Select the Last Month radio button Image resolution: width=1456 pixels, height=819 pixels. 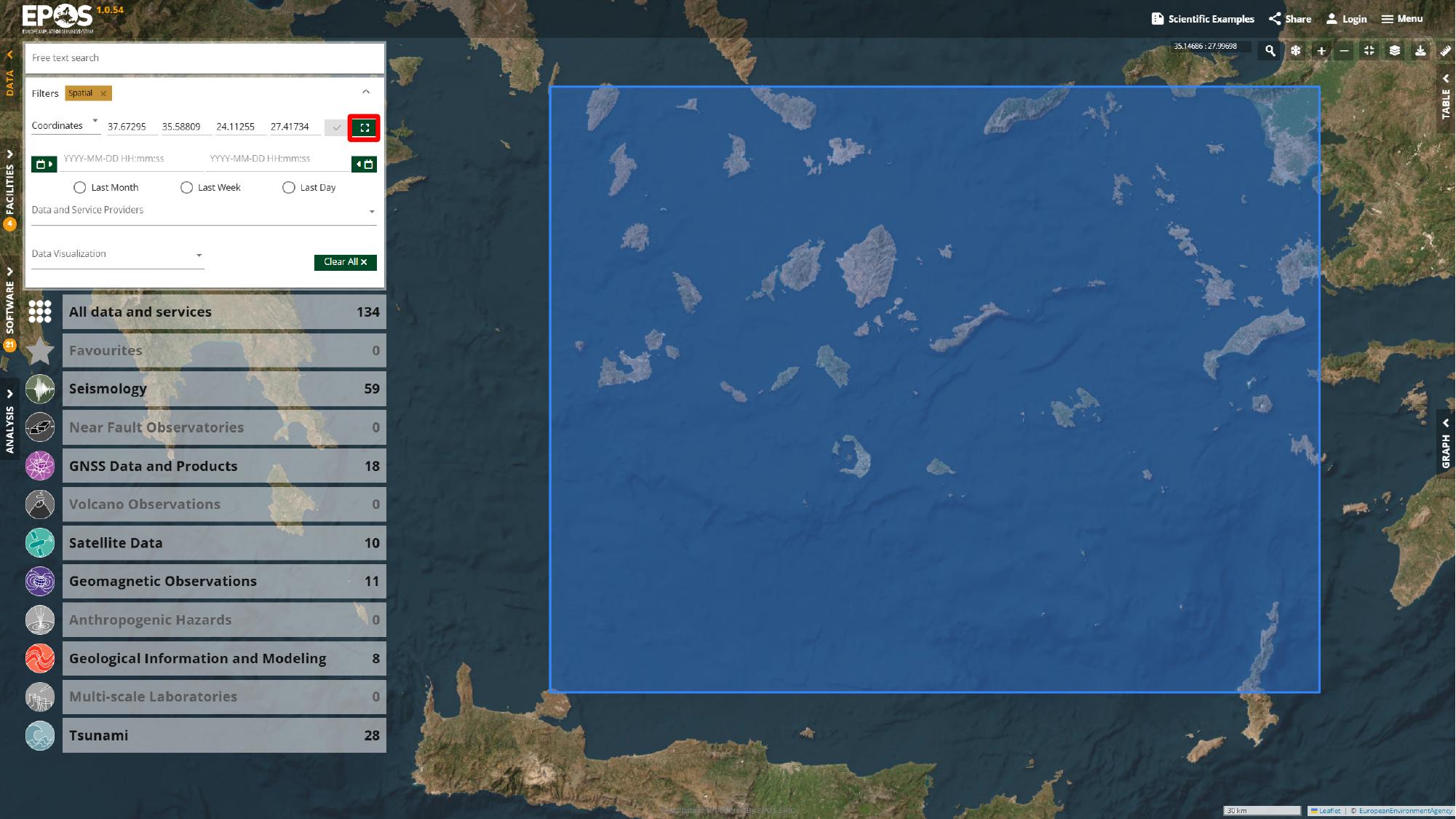[x=79, y=187]
